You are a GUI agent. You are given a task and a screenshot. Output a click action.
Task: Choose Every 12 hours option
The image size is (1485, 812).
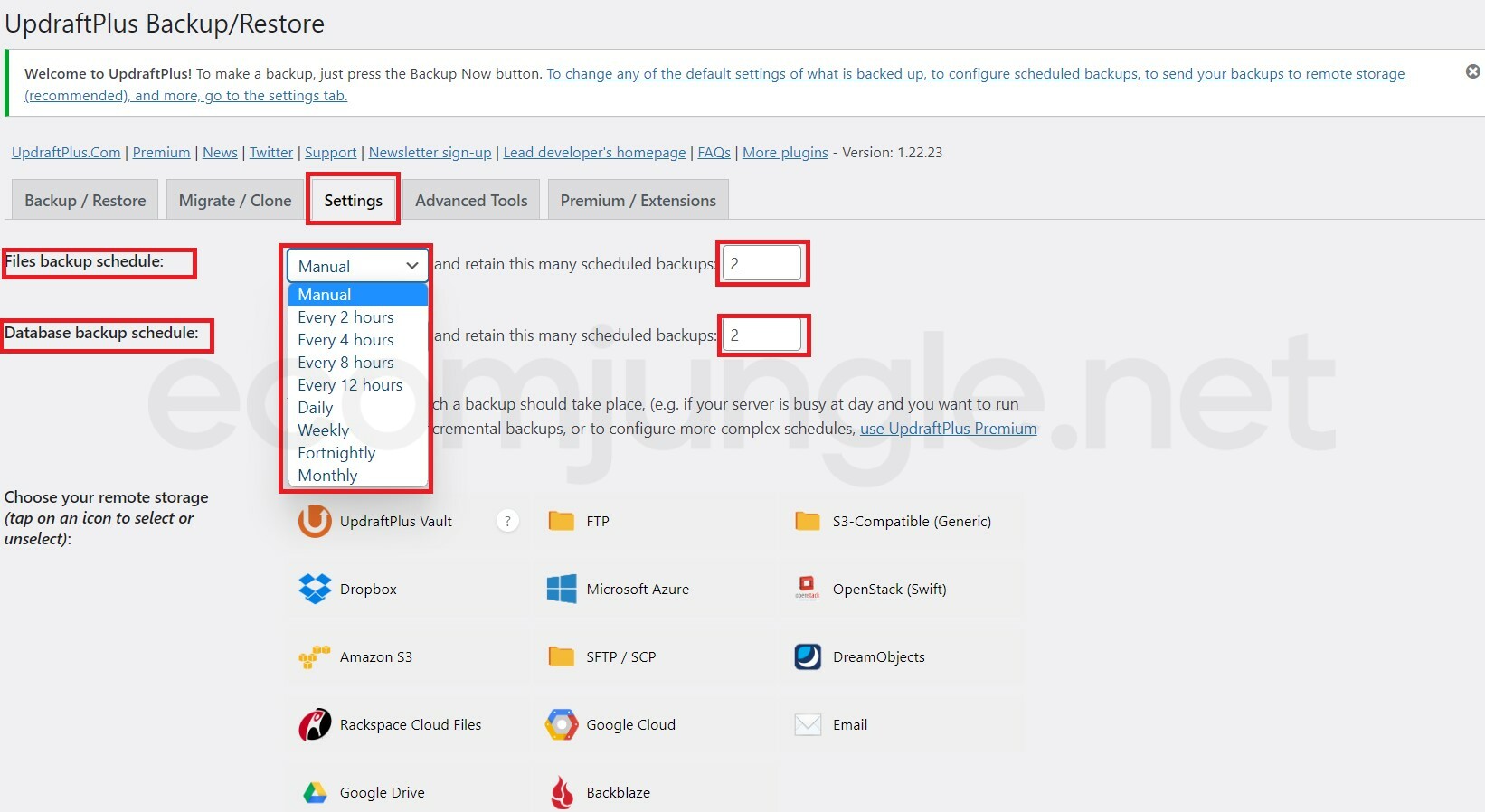(x=357, y=385)
